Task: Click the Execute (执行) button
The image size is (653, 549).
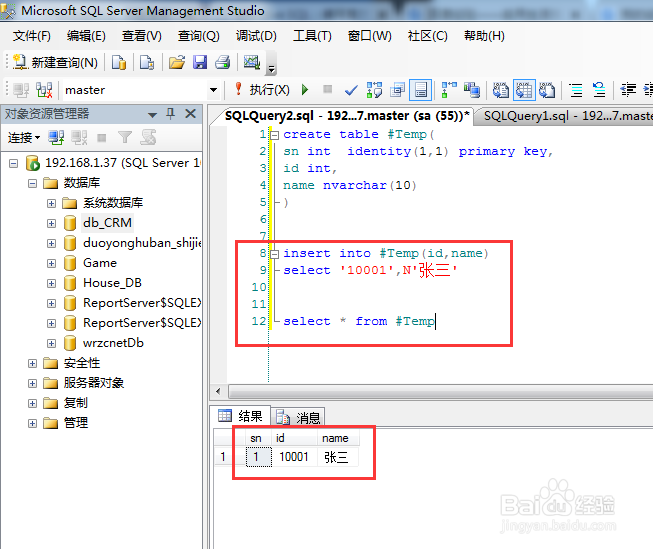Action: pyautogui.click(x=262, y=90)
